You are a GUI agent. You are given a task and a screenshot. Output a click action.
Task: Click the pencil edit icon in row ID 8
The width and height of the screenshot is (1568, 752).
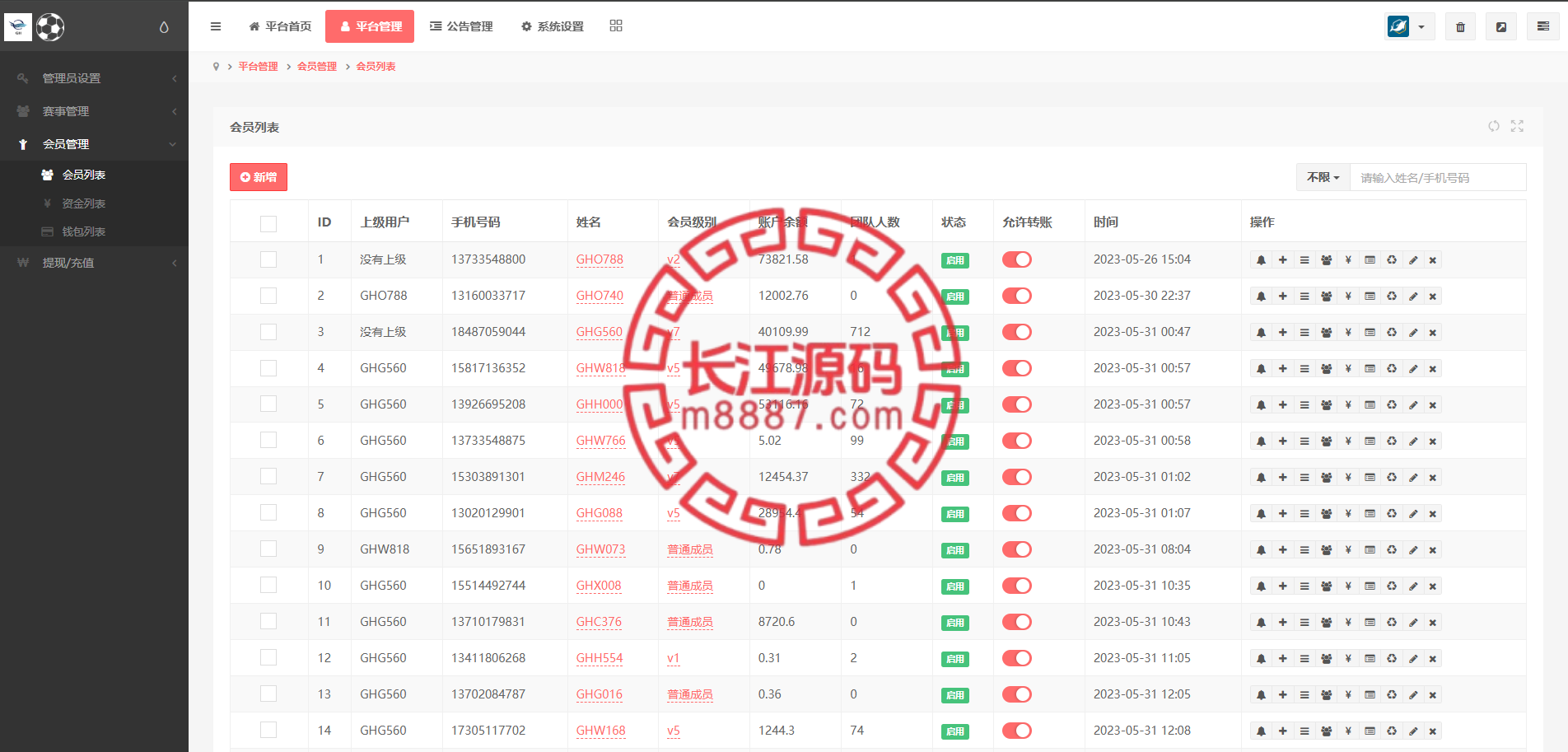click(1413, 514)
